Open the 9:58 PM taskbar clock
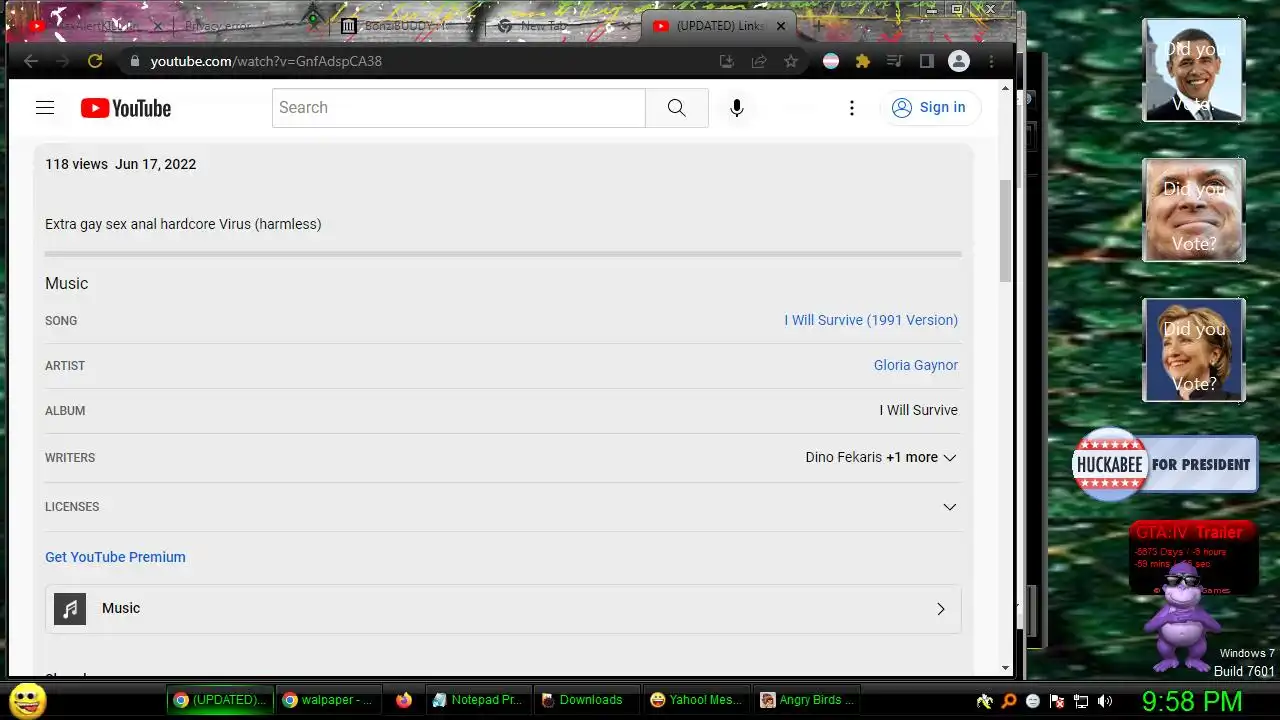This screenshot has height=720, width=1280. [1192, 701]
